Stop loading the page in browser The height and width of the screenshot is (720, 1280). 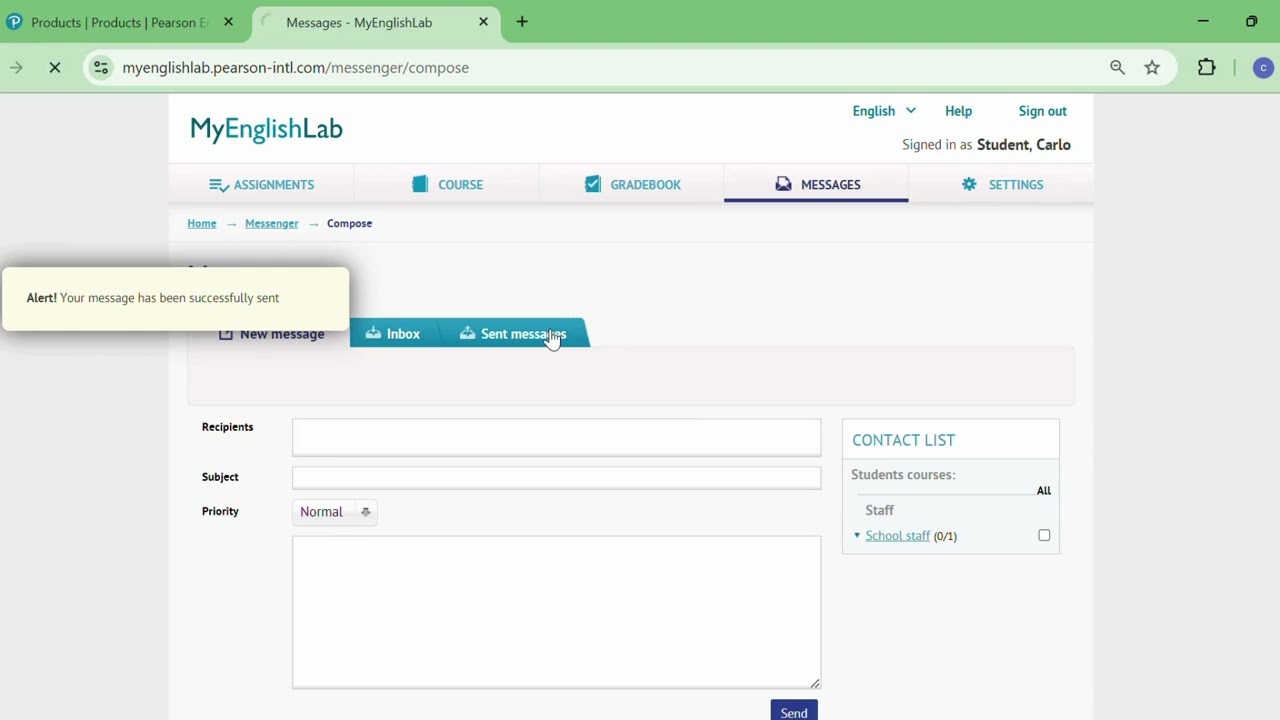(55, 68)
